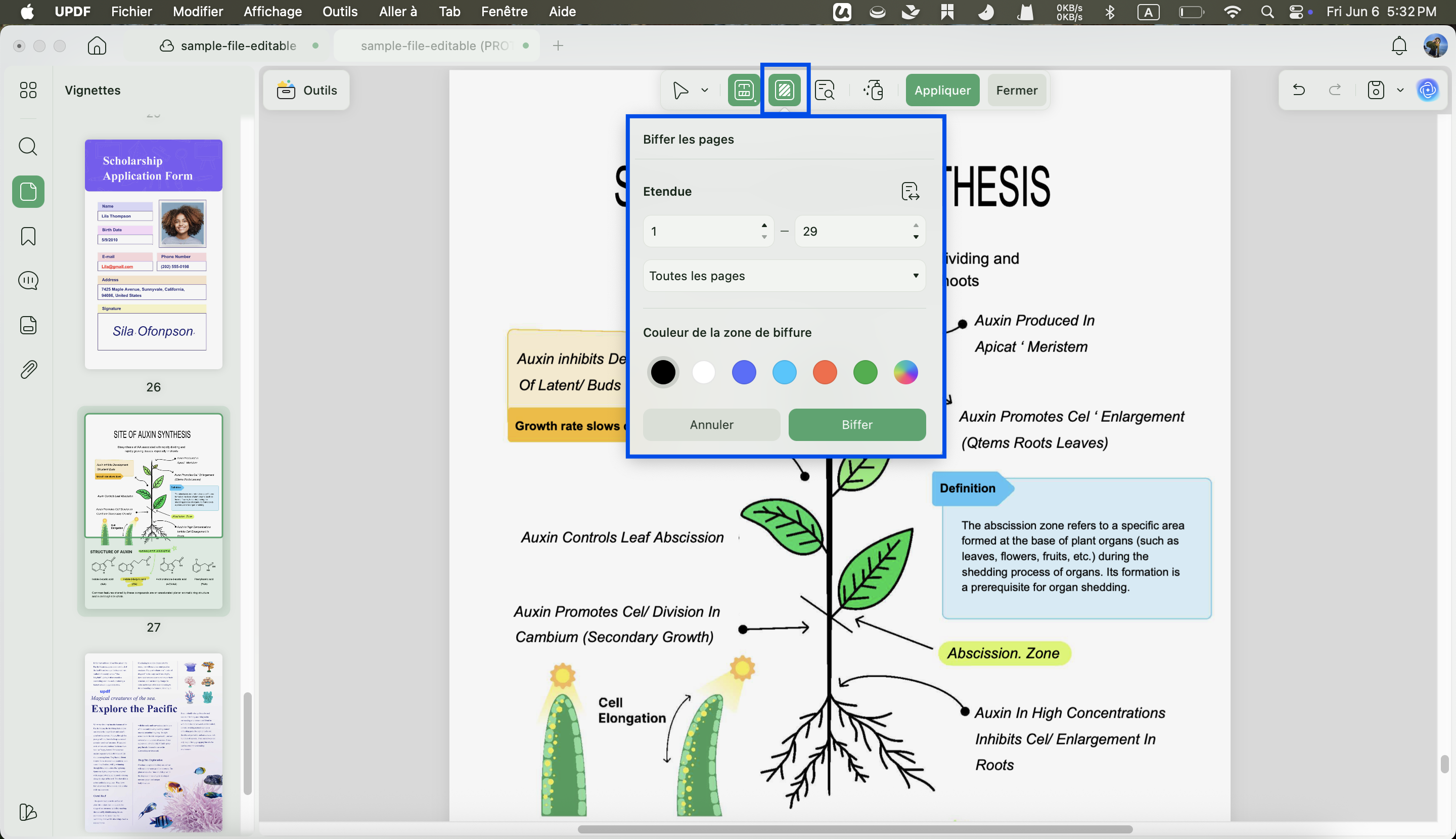Viewport: 1456px width, 839px height.
Task: Choose the red redaction color swatch
Action: [824, 372]
